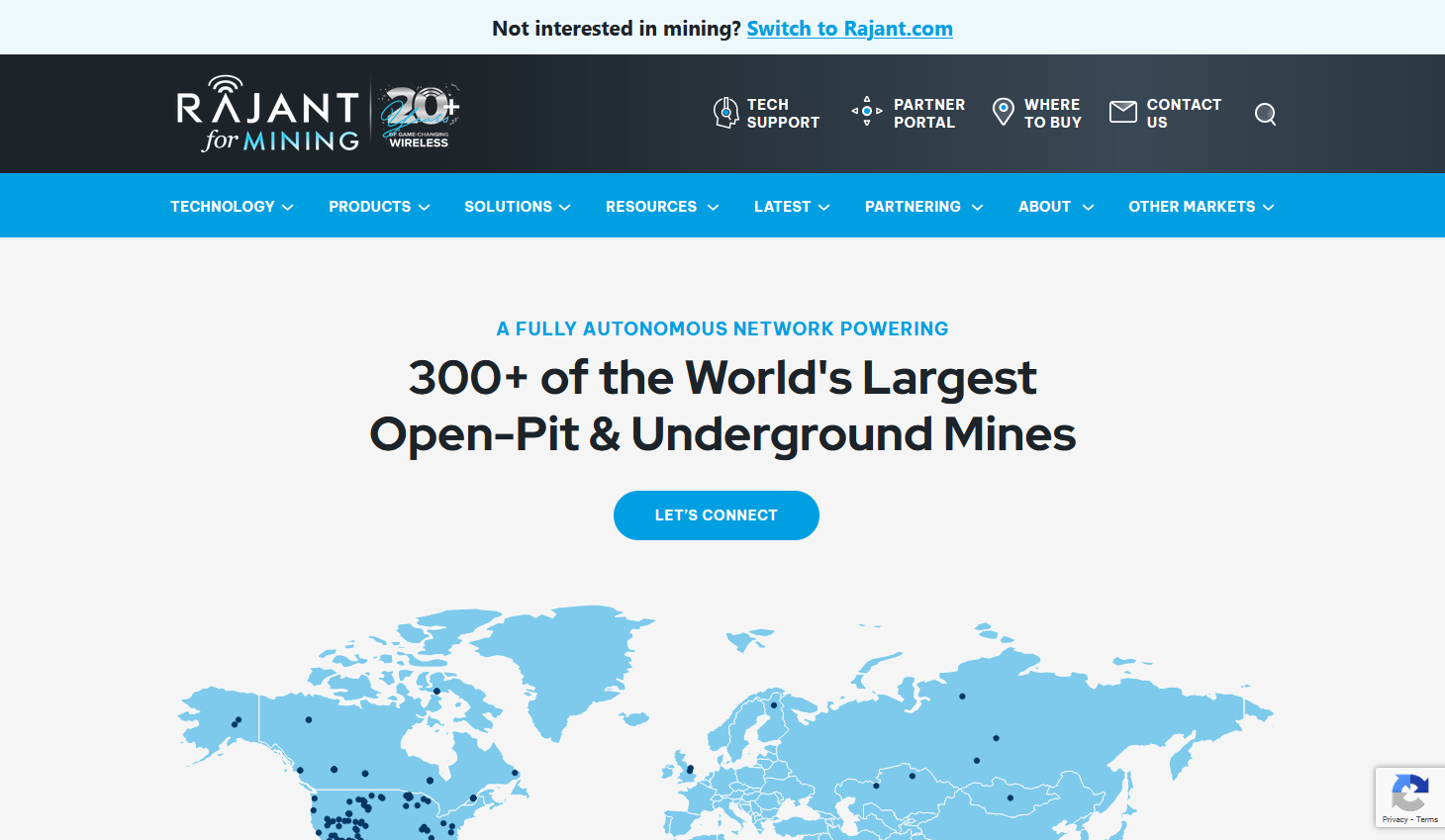Expand the Products menu chevron

(x=425, y=207)
